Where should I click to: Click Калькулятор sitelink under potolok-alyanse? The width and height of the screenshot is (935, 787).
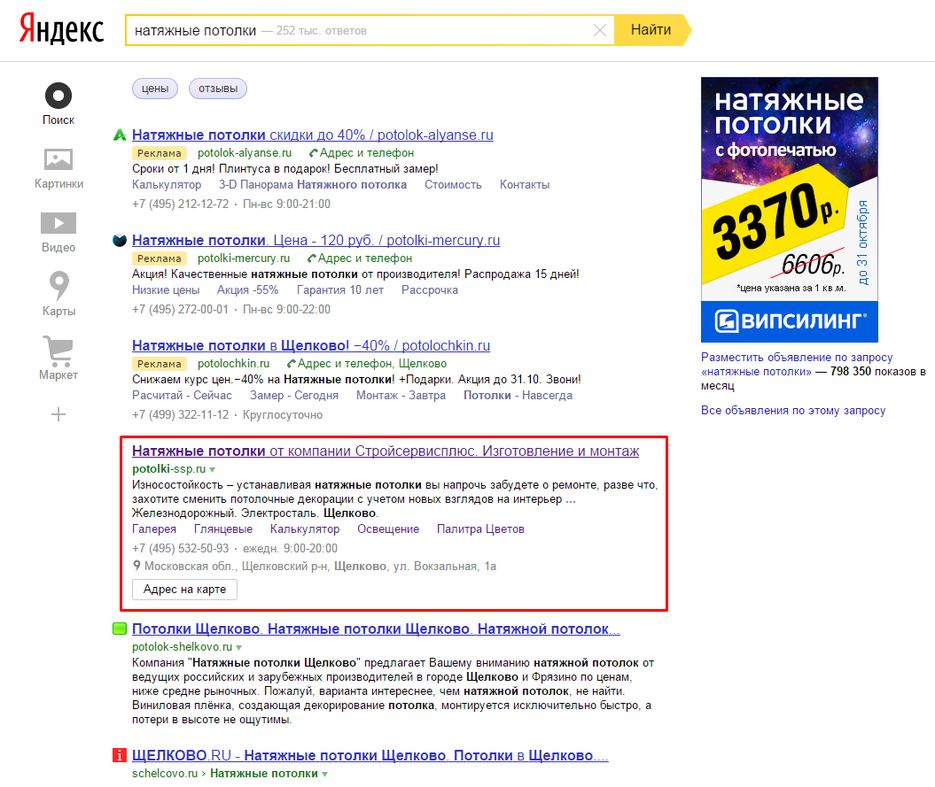pyautogui.click(x=166, y=185)
